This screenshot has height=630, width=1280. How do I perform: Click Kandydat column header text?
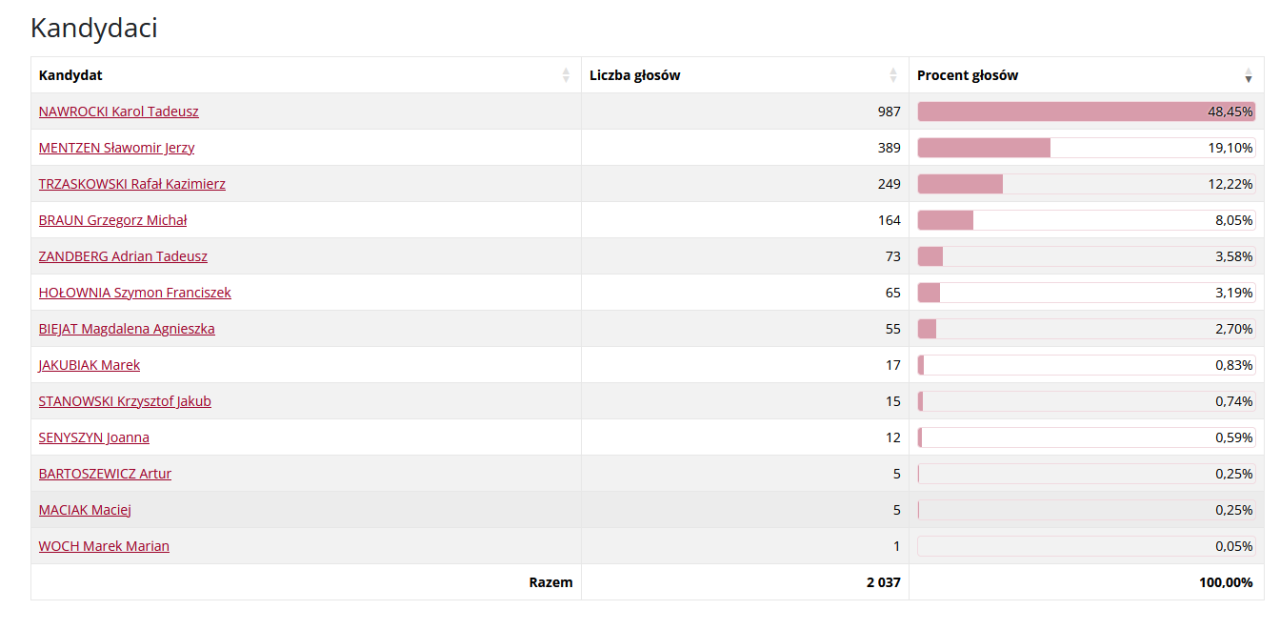click(70, 75)
